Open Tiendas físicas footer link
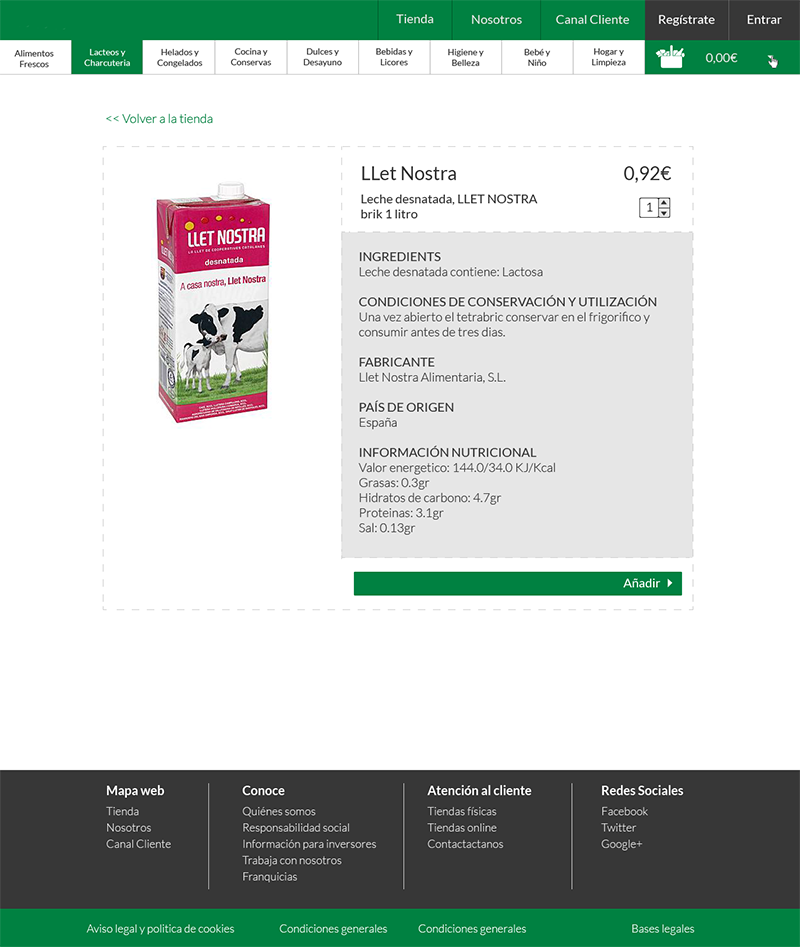Image resolution: width=800 pixels, height=947 pixels. tap(462, 811)
